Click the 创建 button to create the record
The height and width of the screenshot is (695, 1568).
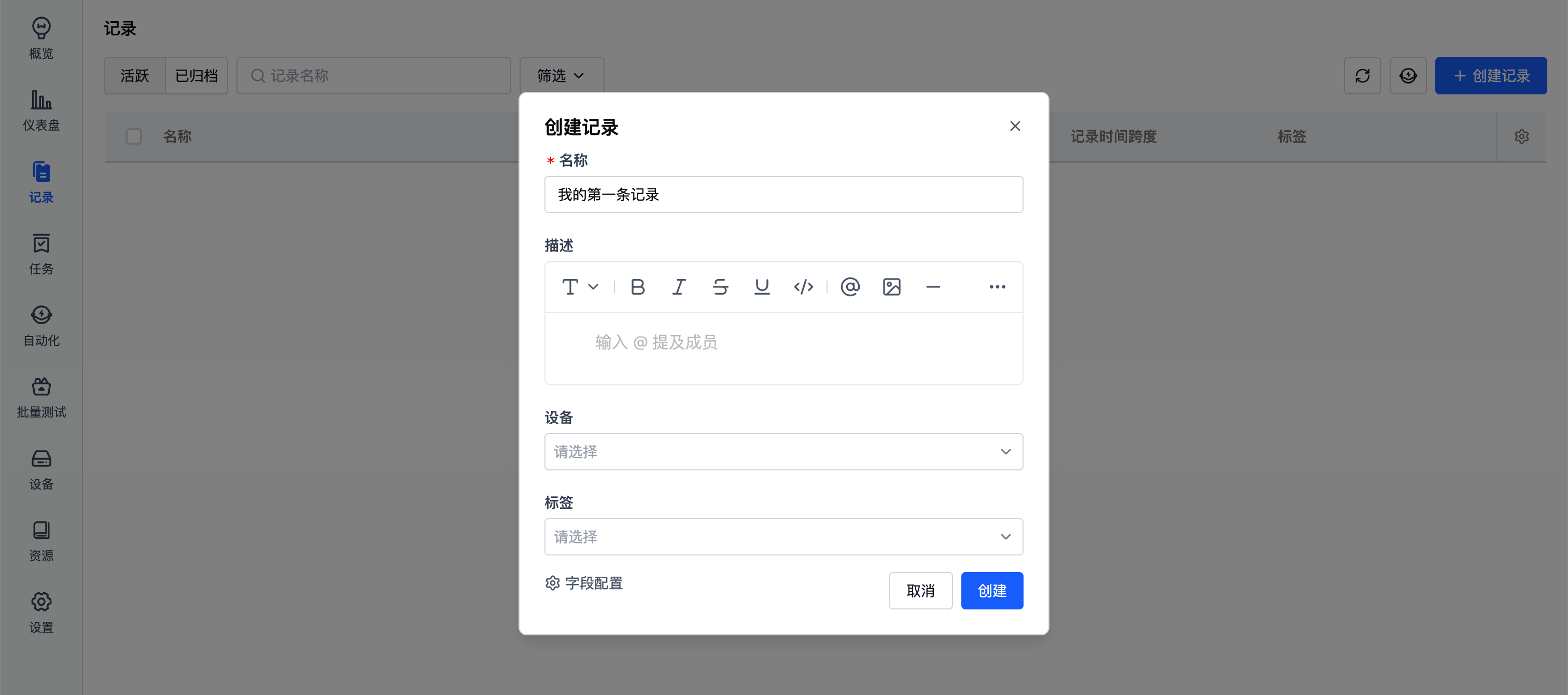pyautogui.click(x=991, y=590)
